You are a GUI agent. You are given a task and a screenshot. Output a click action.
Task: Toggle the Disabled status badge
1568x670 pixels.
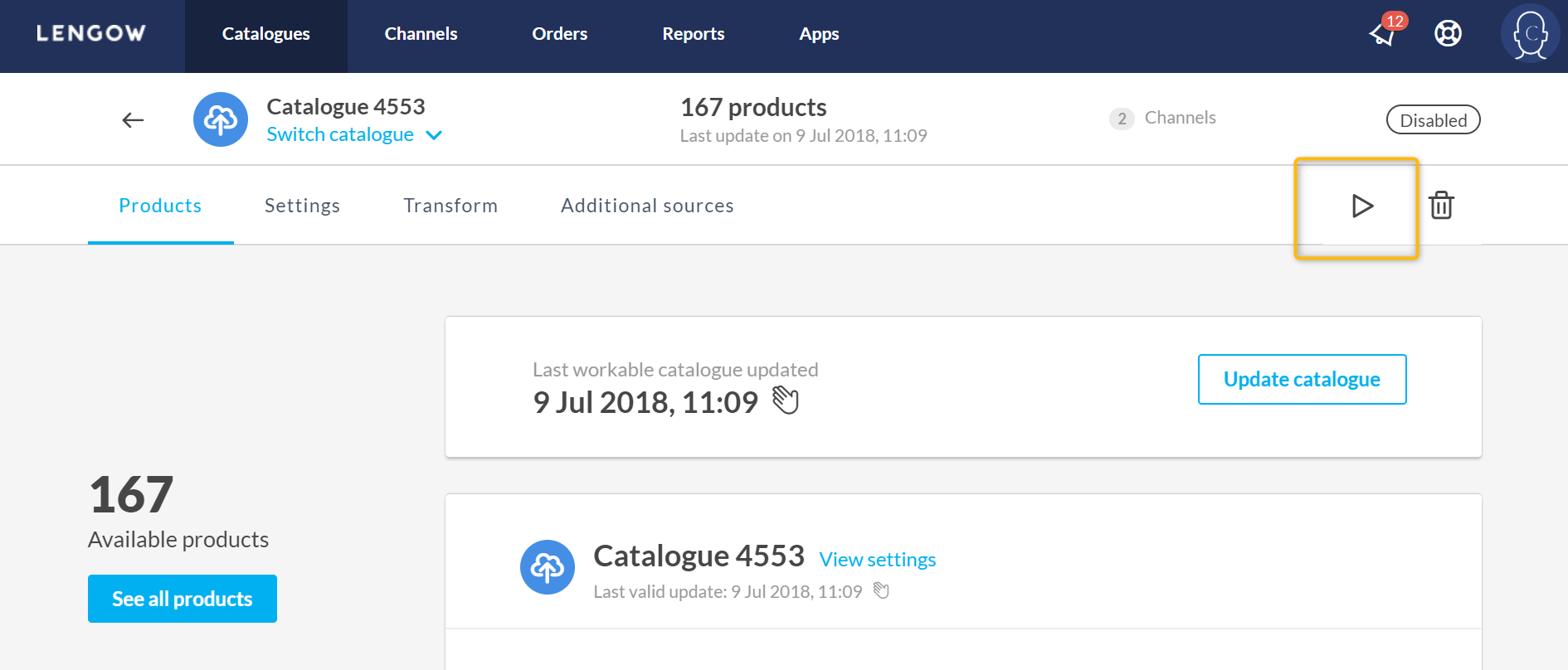[1433, 120]
